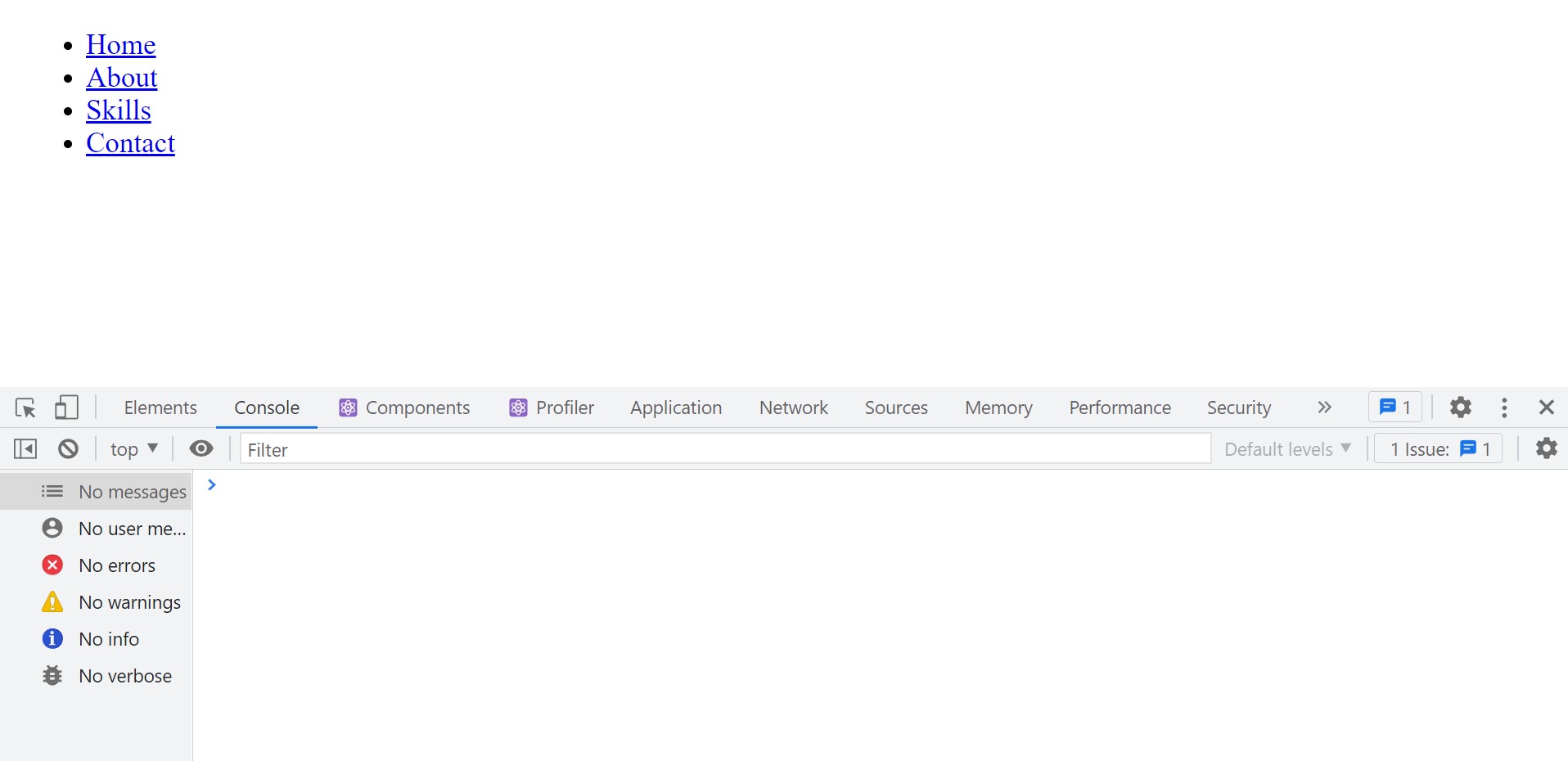Select the No errors sidebar filter
This screenshot has height=761, width=1568.
click(96, 565)
